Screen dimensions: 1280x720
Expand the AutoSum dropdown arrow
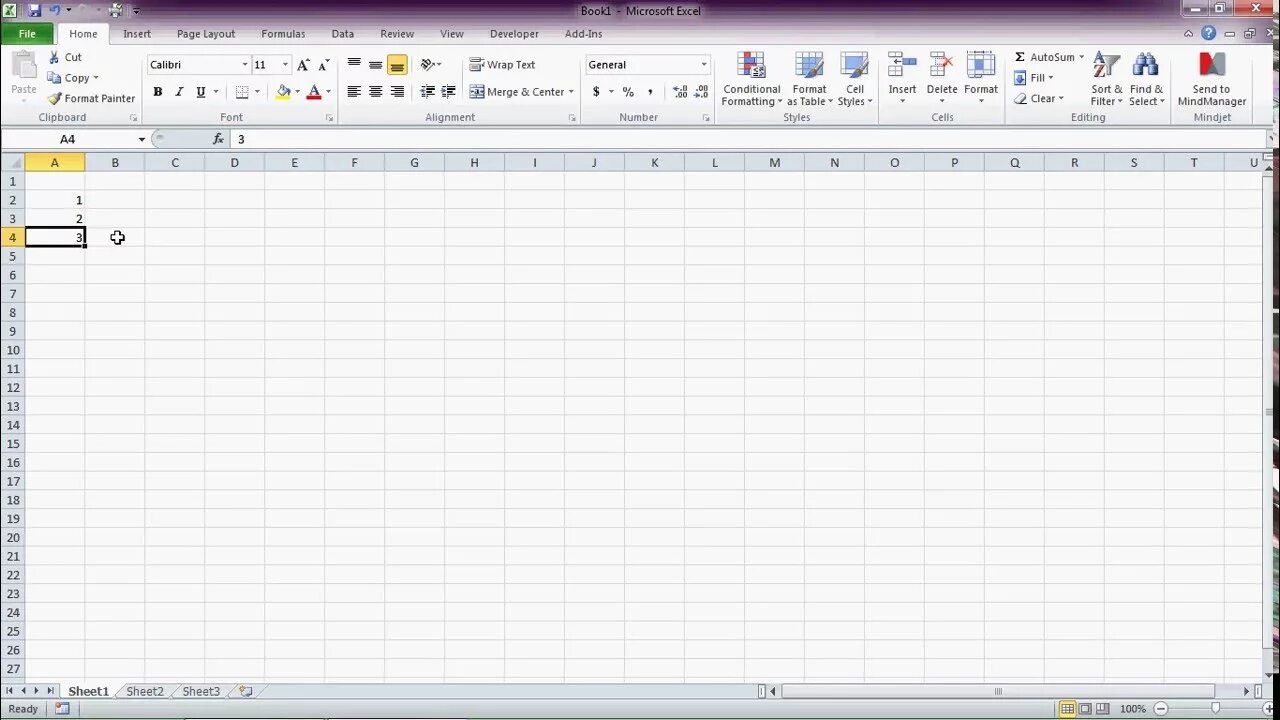tap(1081, 57)
